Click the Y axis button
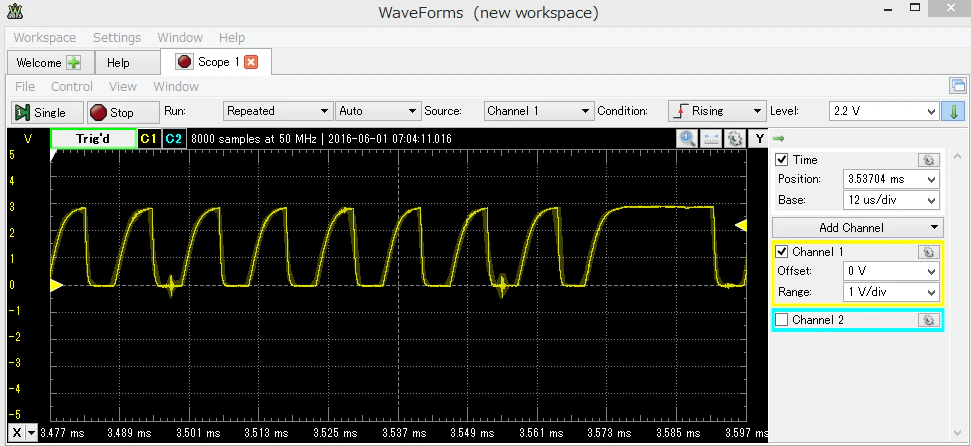The height and width of the screenshot is (446, 971). pos(759,138)
